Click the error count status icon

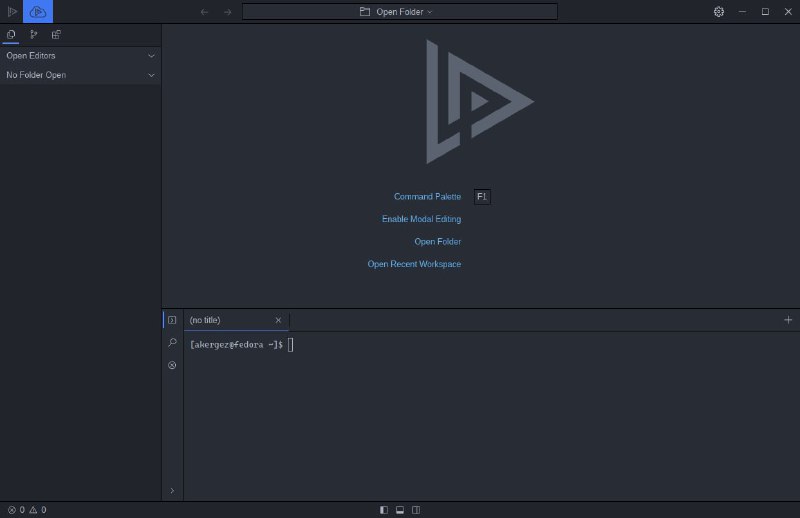12,510
